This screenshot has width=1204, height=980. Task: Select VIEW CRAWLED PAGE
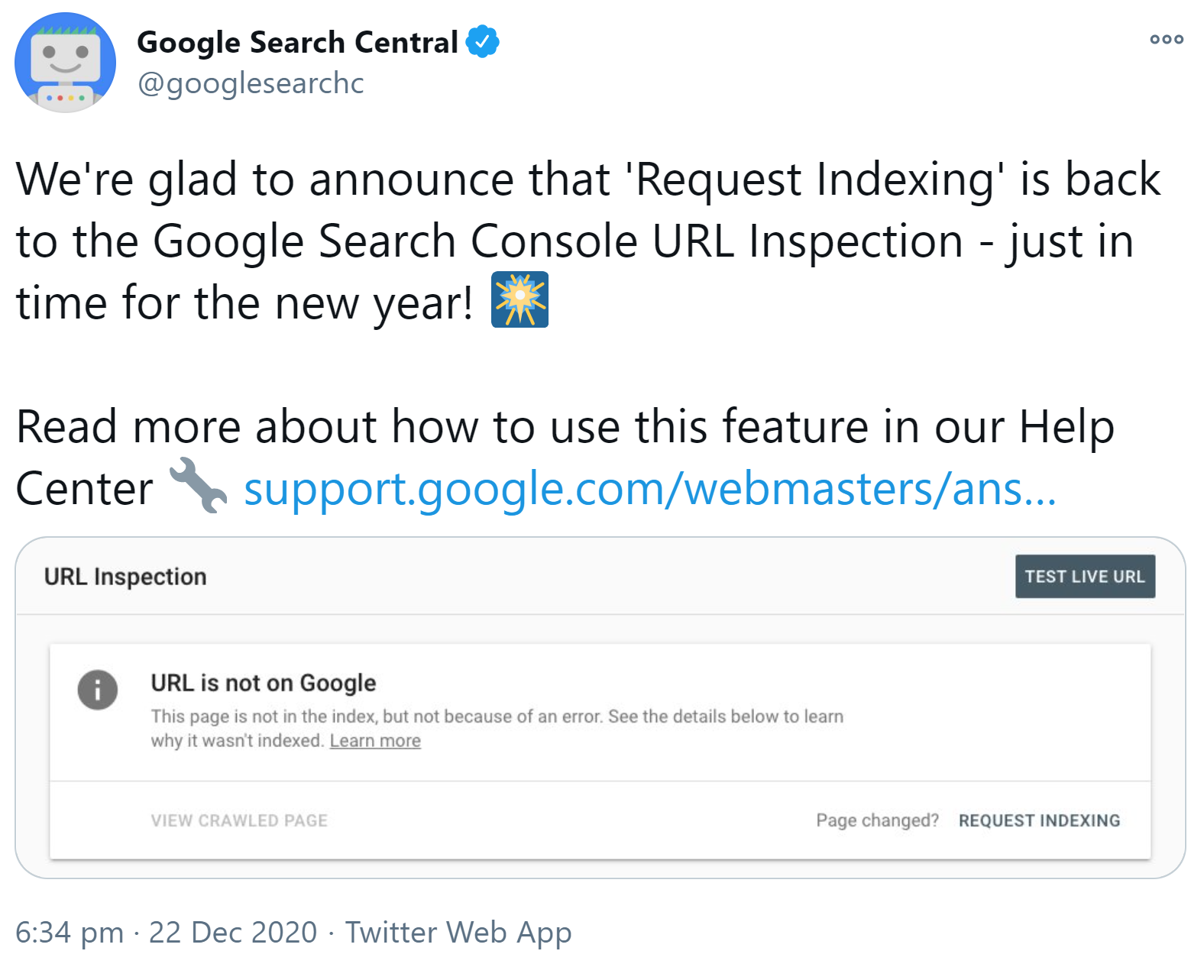[x=239, y=820]
